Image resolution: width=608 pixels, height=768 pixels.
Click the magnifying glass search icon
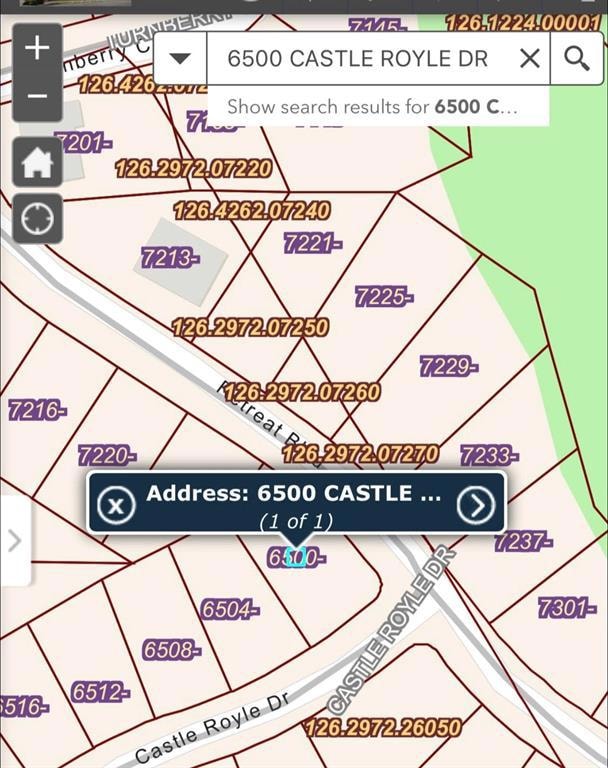pyautogui.click(x=577, y=58)
